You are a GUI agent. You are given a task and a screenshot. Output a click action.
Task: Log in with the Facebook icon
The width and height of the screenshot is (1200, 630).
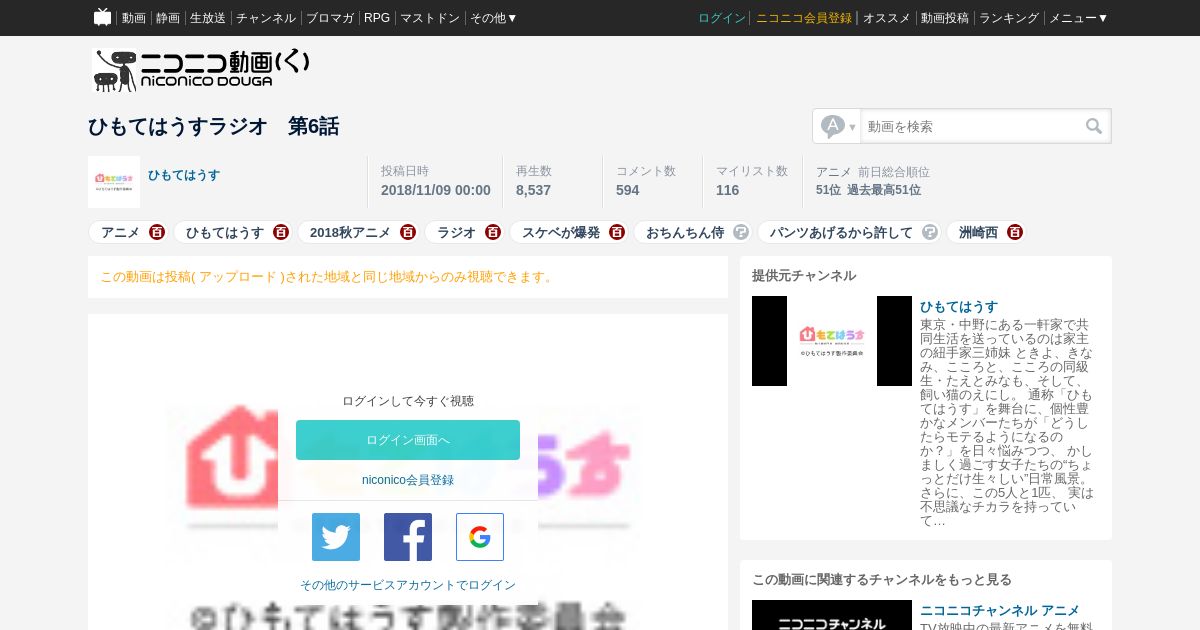pos(408,537)
